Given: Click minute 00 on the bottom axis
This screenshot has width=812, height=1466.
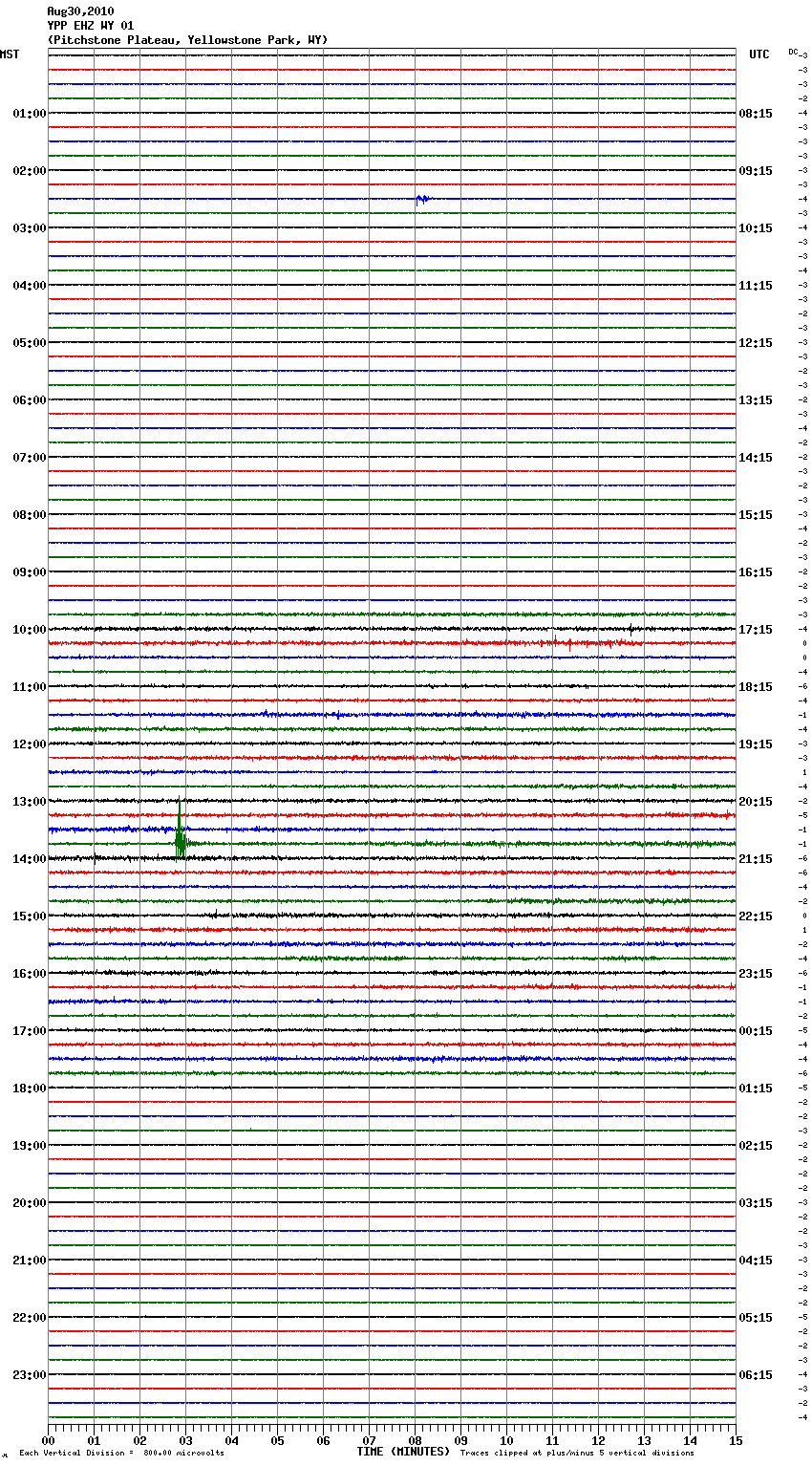Looking at the screenshot, I should click(x=48, y=1440).
